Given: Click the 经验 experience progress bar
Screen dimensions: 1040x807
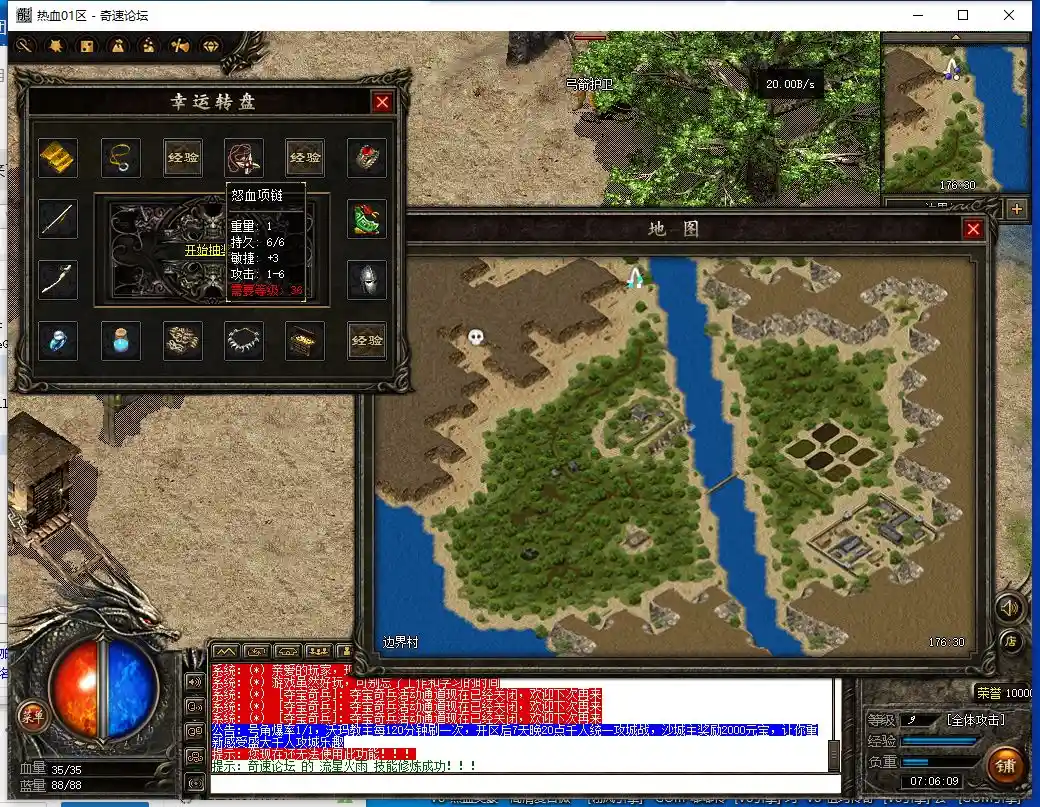Looking at the screenshot, I should tap(941, 741).
